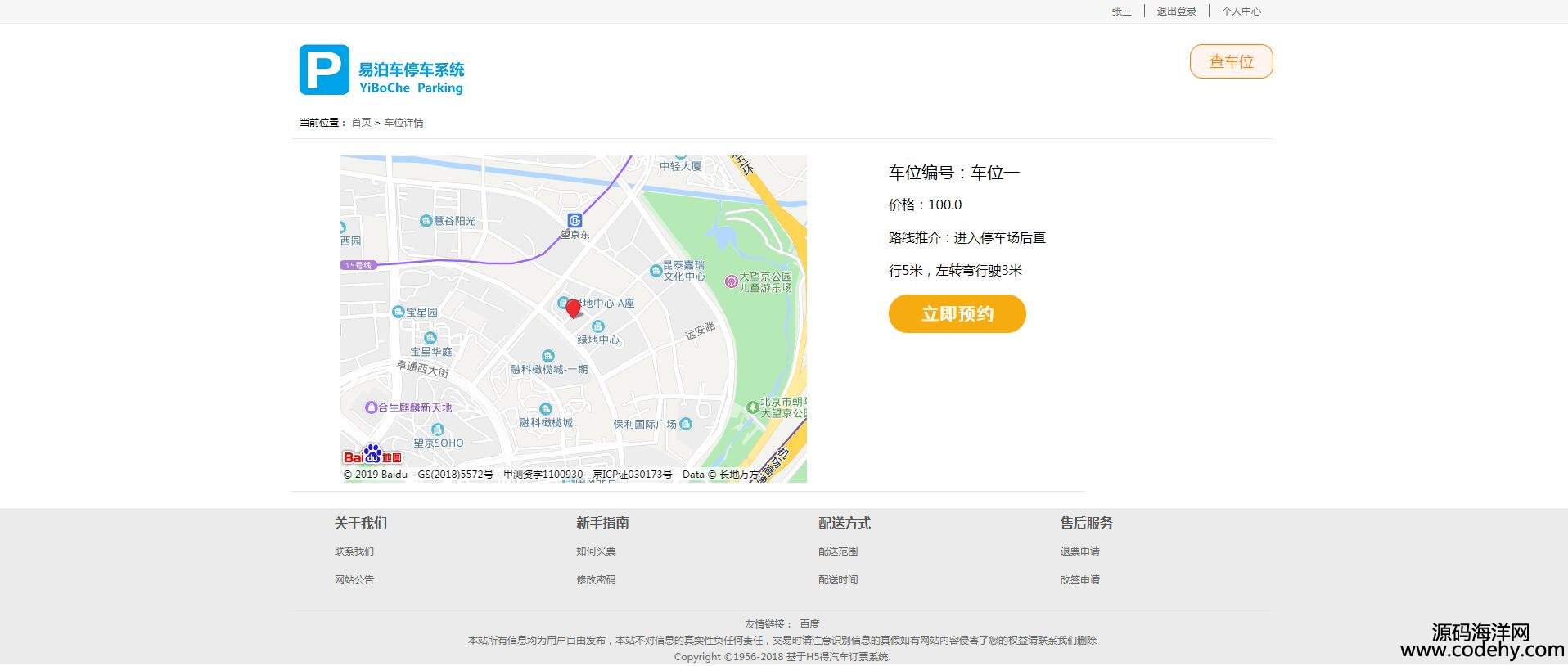Open 退票申请 footer link

click(x=1080, y=551)
